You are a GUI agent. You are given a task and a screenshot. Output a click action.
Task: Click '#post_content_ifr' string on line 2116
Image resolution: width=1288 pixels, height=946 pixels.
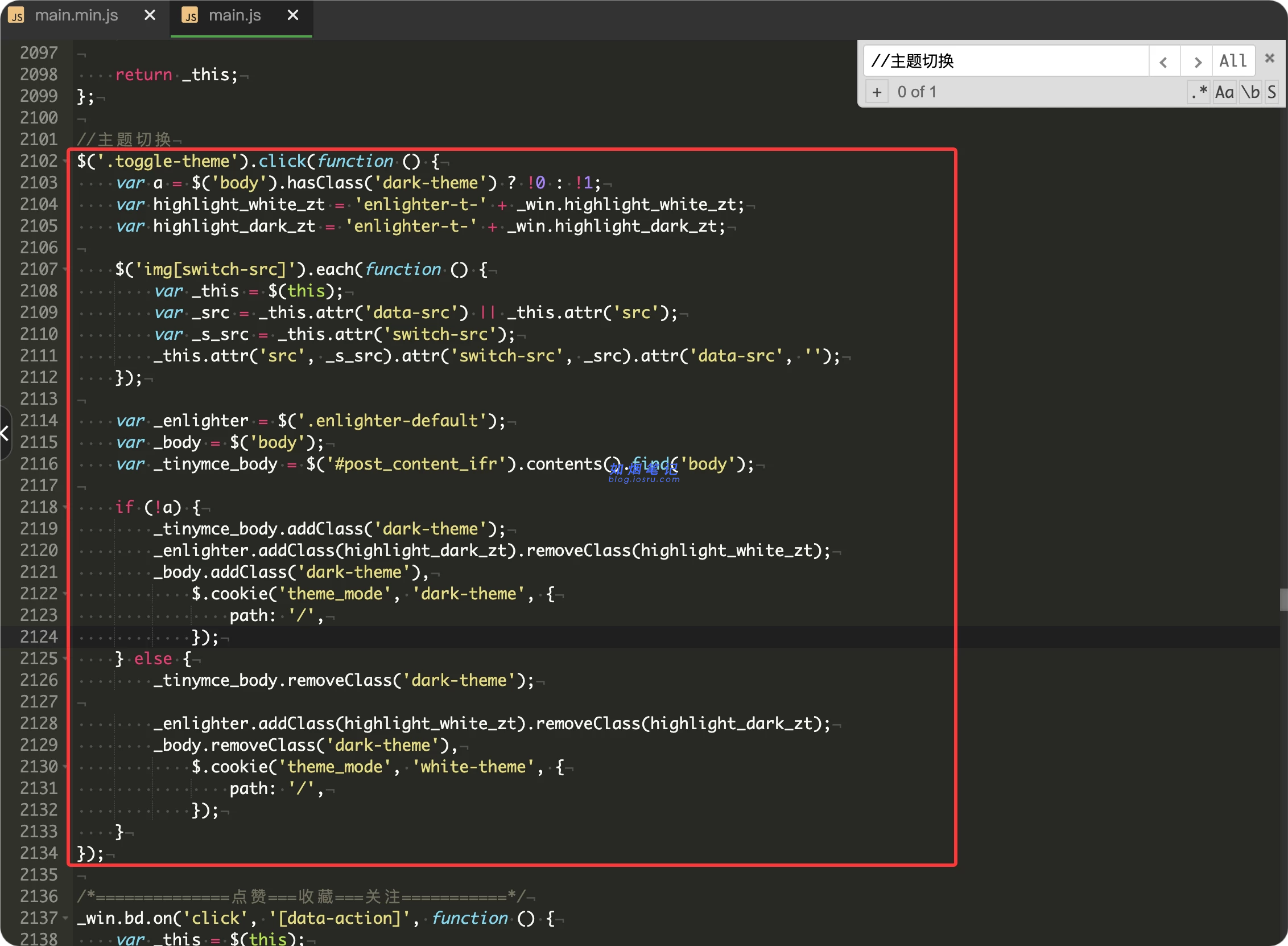[420, 464]
